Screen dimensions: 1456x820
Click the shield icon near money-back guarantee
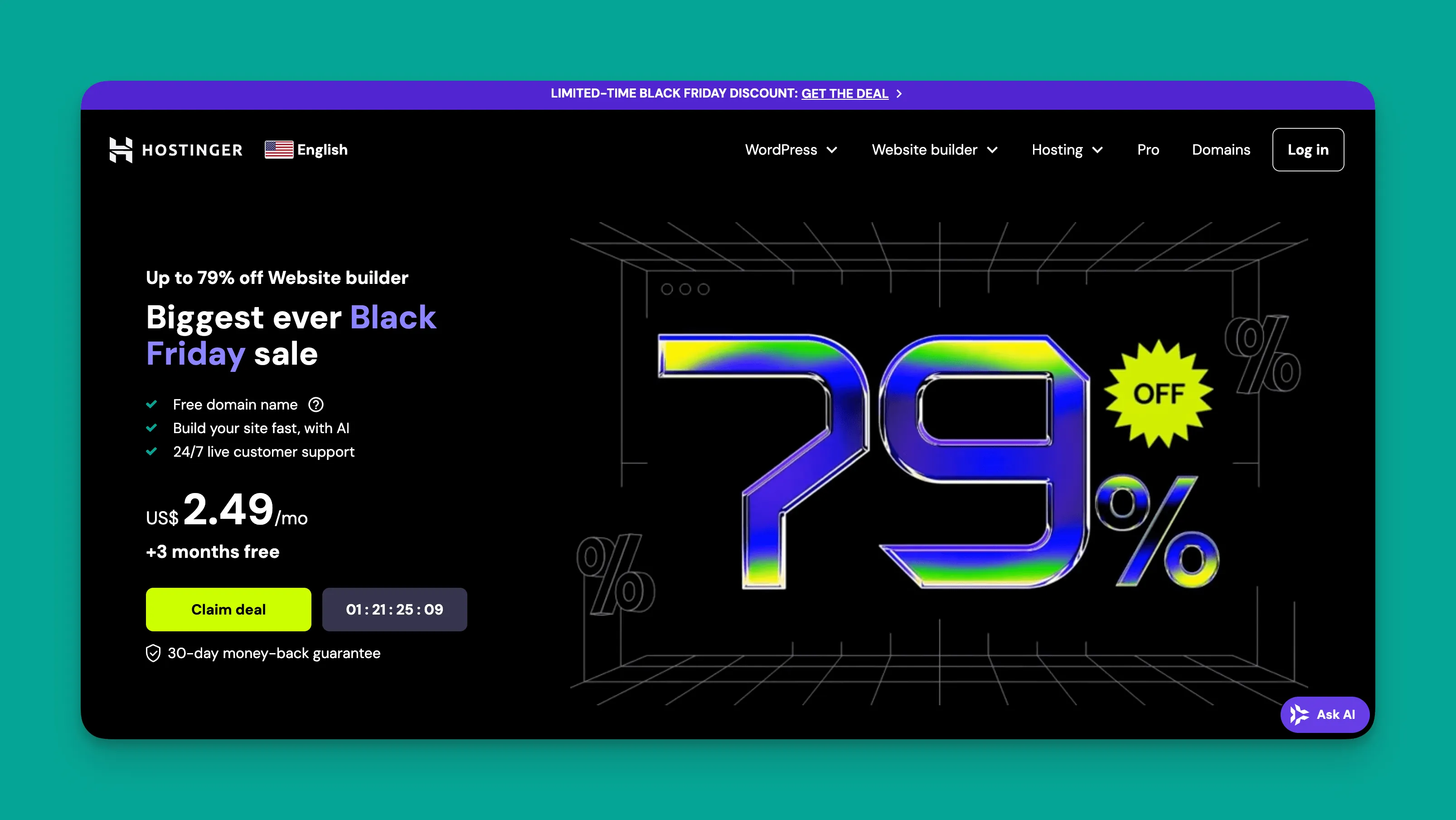[153, 653]
